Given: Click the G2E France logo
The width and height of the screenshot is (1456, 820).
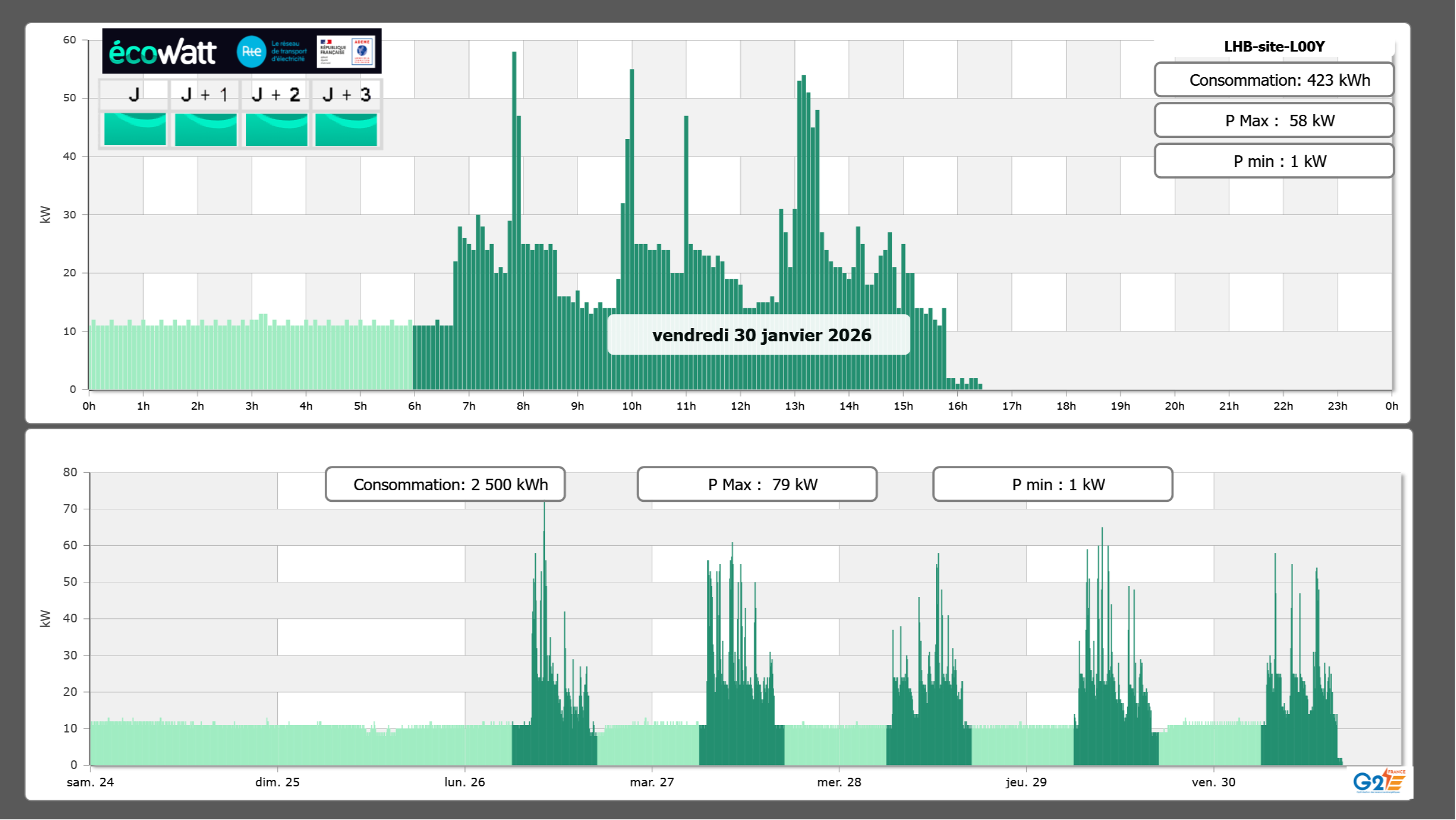Looking at the screenshot, I should 1379,781.
